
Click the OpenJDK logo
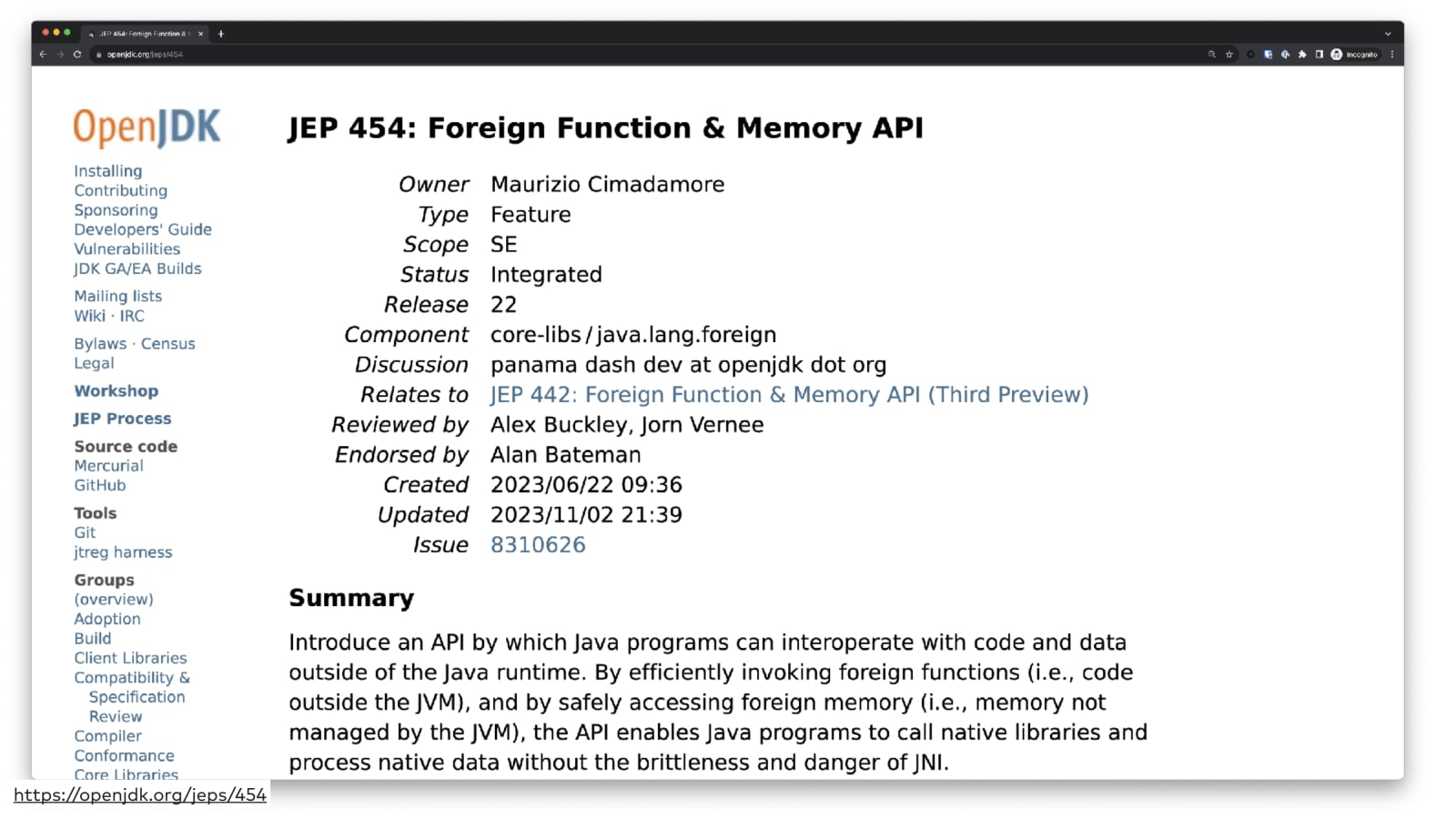pyautogui.click(x=147, y=127)
